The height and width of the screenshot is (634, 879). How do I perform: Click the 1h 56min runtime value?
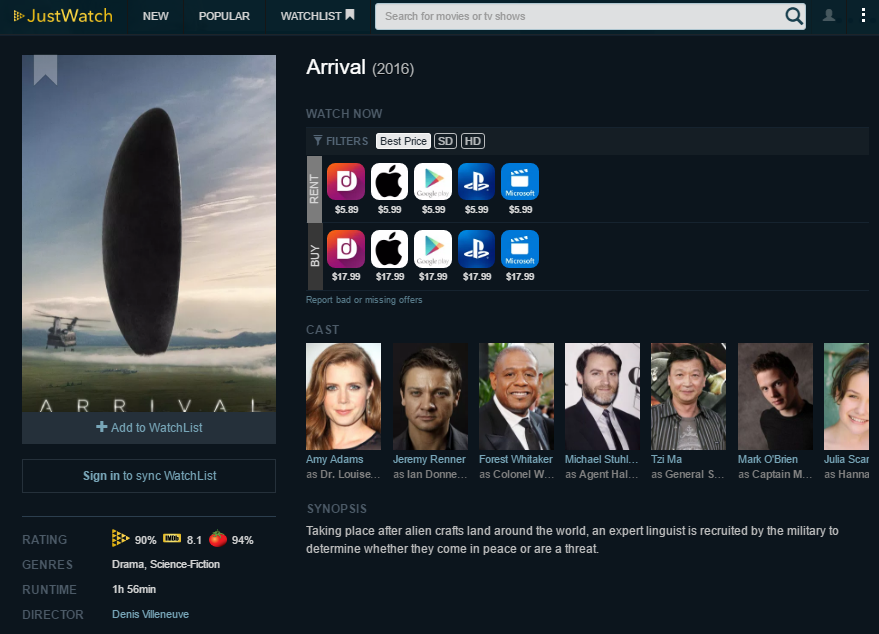click(x=134, y=590)
